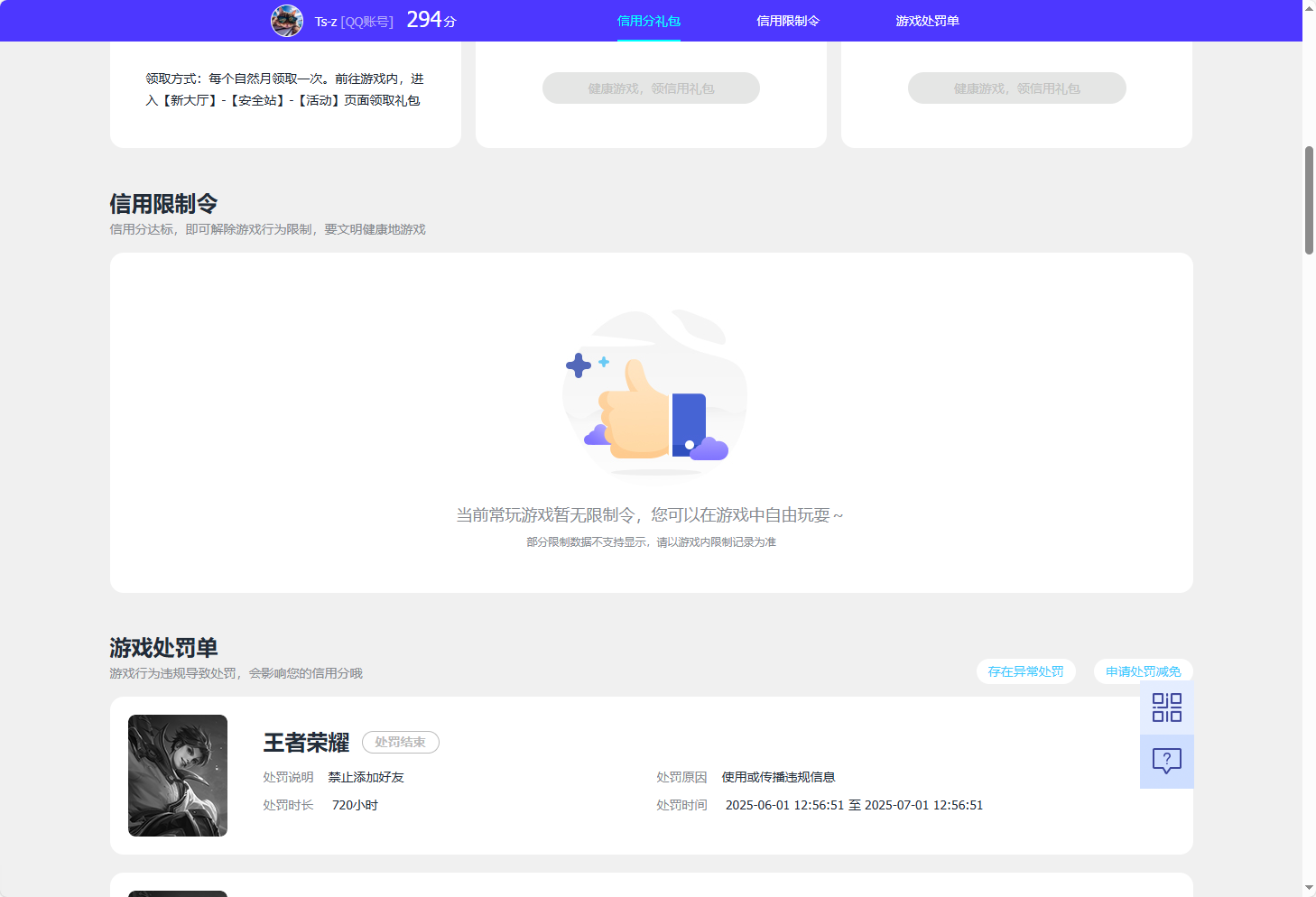The width and height of the screenshot is (1316, 897).
Task: Click 申请处罚减免 button
Action: (x=1143, y=671)
